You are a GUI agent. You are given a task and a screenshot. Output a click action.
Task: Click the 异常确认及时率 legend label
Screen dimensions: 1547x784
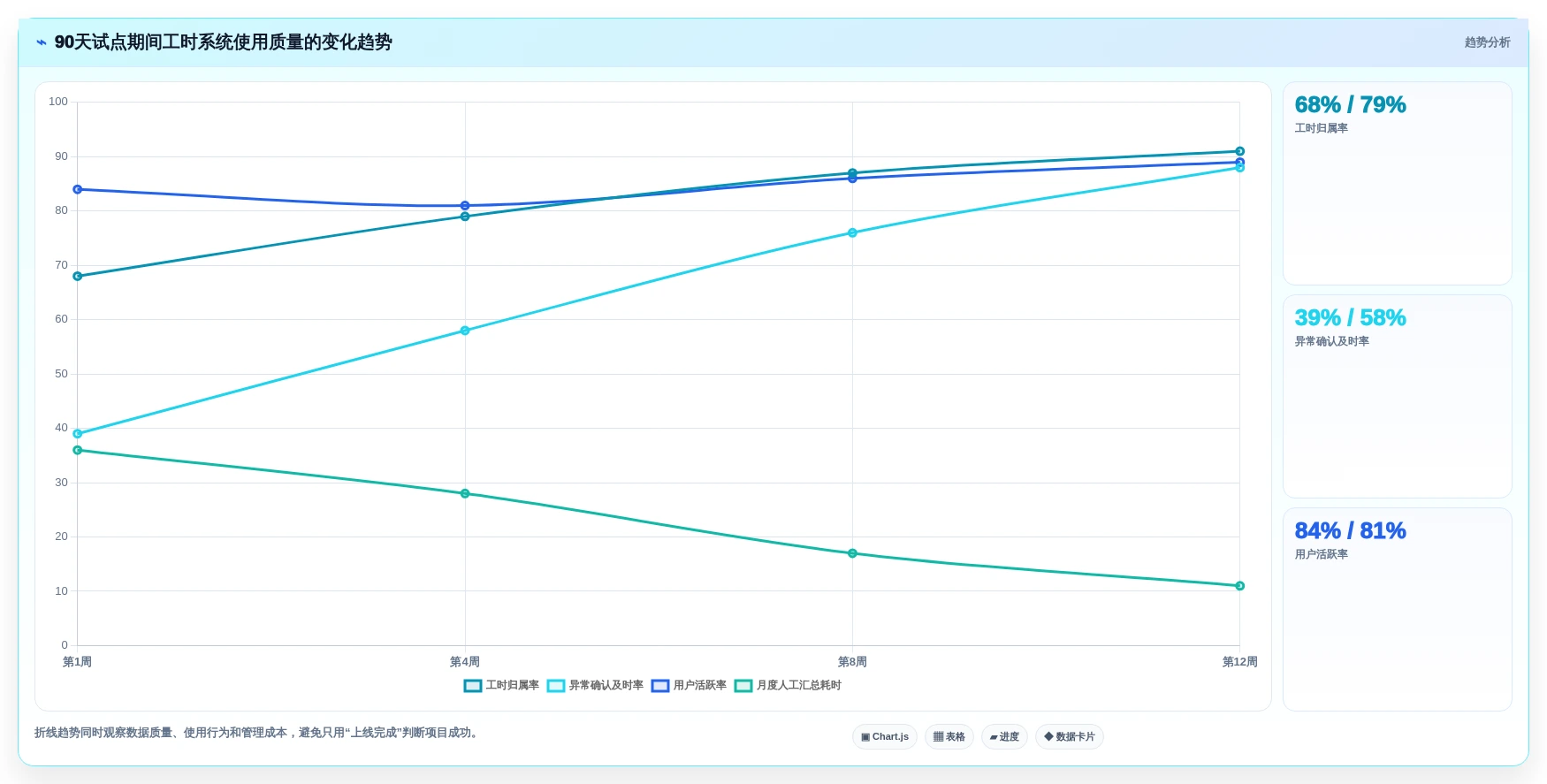point(606,686)
